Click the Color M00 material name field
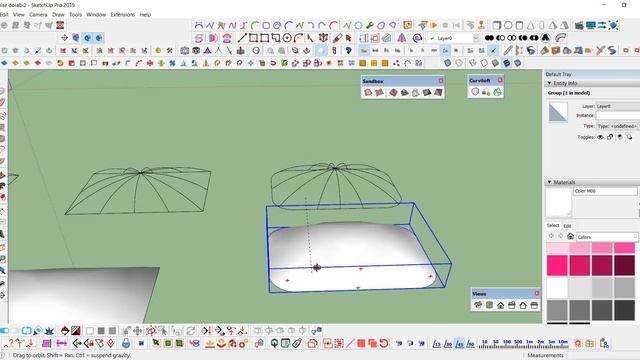This screenshot has height=360, width=640. point(605,191)
